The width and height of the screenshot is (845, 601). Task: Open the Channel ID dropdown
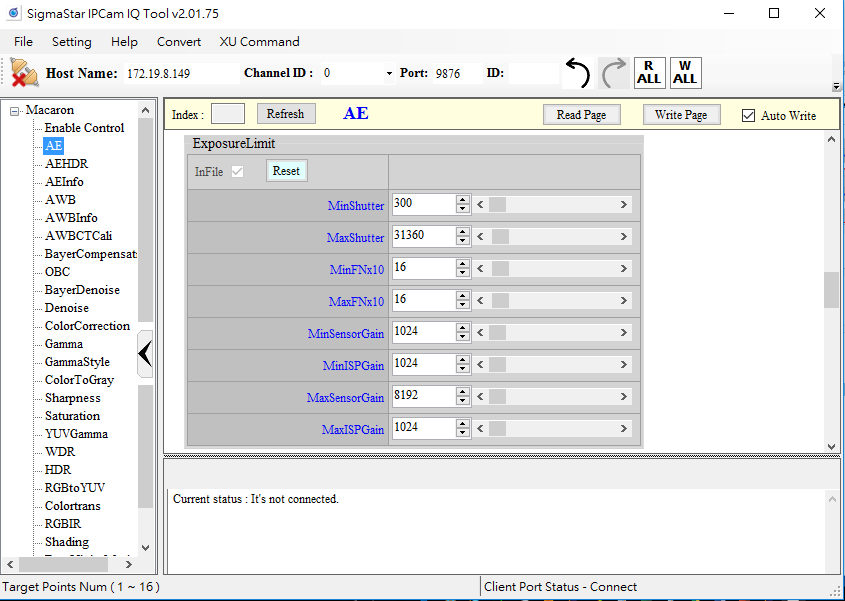389,74
